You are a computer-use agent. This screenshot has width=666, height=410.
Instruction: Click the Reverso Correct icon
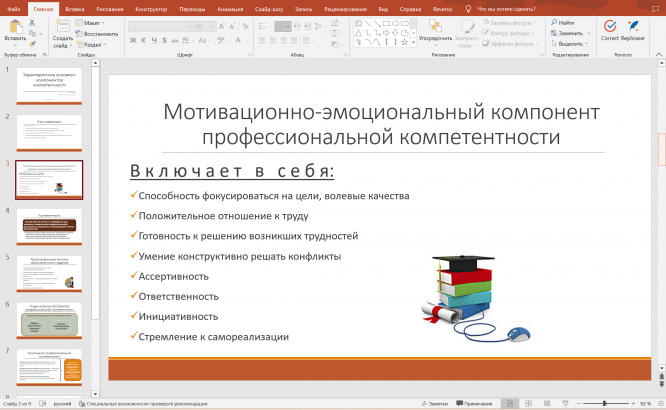pos(609,25)
